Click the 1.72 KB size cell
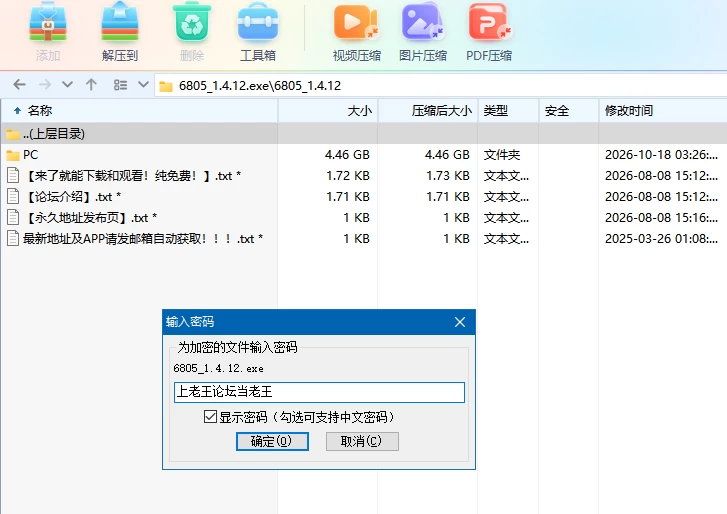The image size is (727, 514). (x=348, y=176)
